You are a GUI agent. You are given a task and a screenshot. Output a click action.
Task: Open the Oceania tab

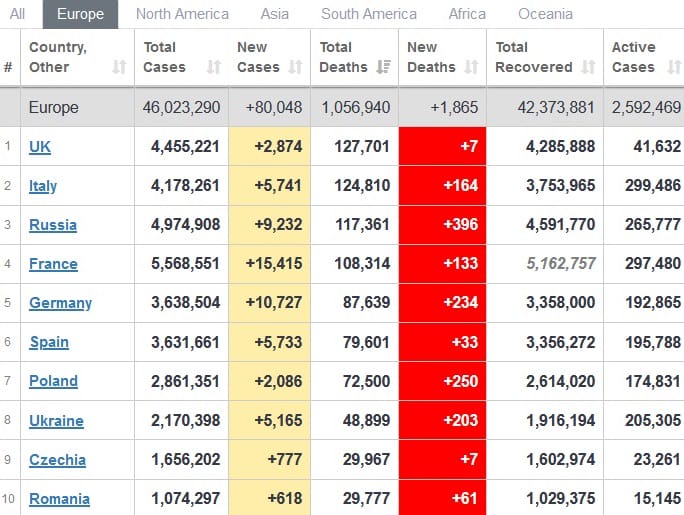[x=546, y=14]
